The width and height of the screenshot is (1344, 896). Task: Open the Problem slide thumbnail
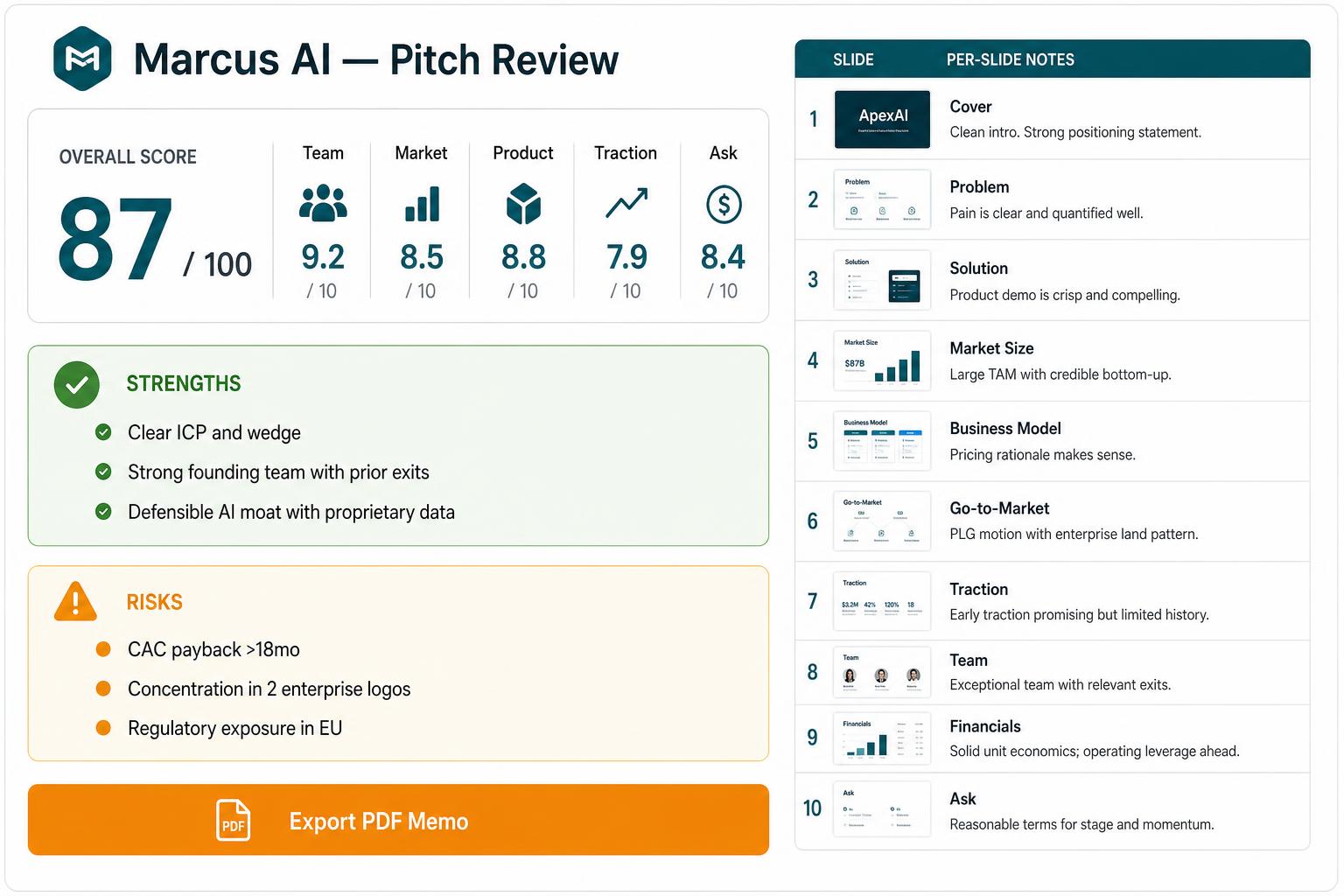pos(882,199)
